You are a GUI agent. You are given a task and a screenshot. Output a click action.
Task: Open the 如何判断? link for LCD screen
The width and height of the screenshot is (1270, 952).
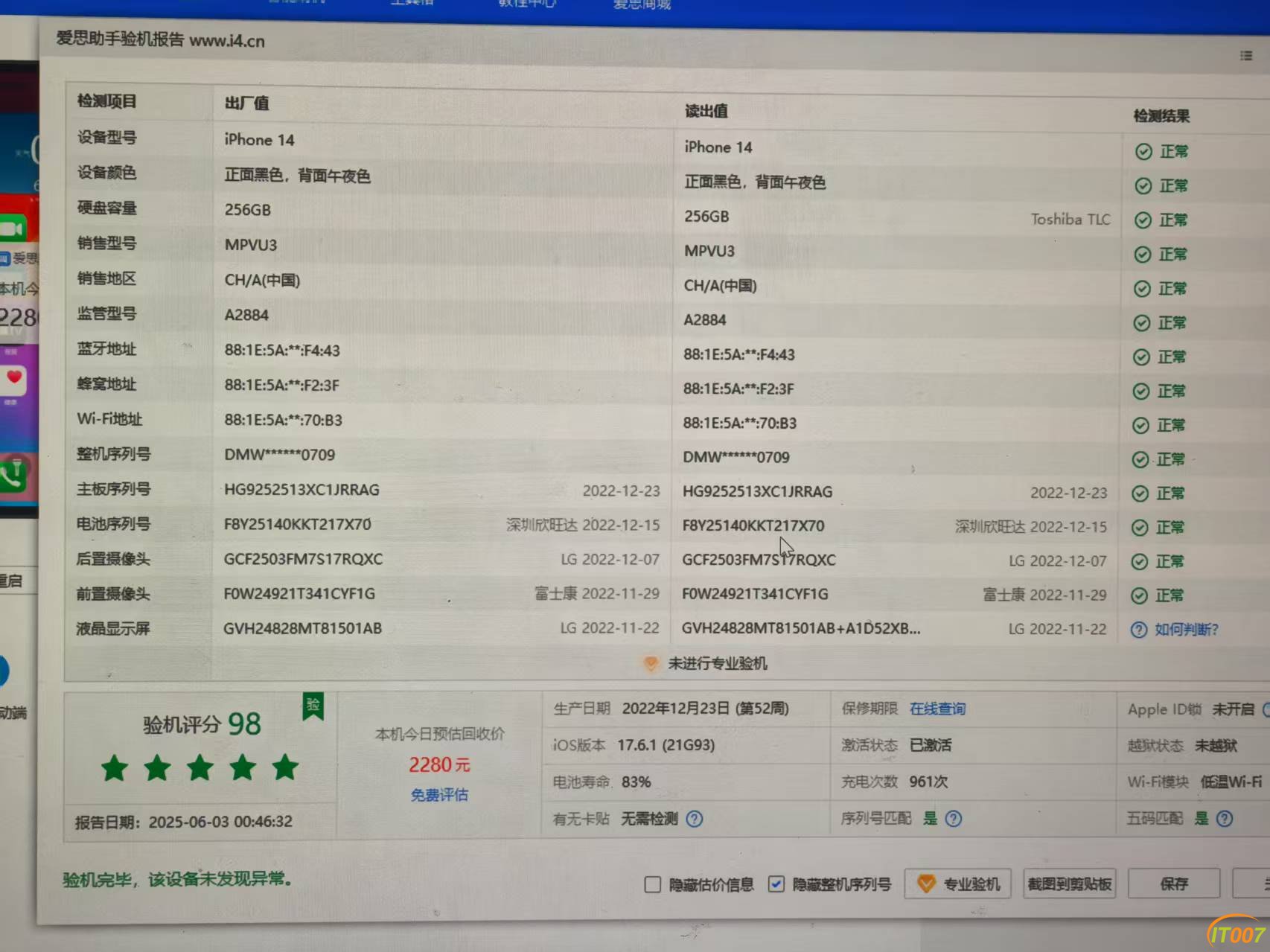1187,630
